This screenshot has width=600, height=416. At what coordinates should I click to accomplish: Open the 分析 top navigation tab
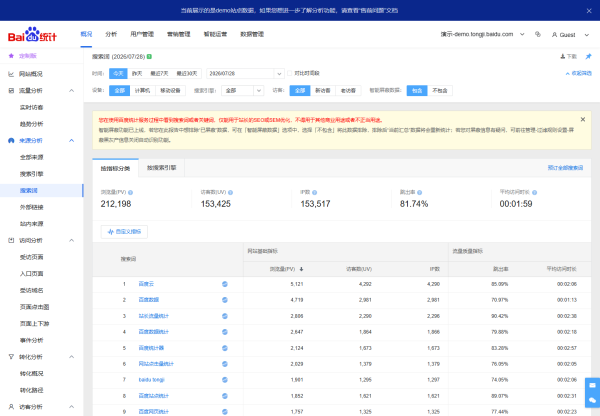point(111,34)
